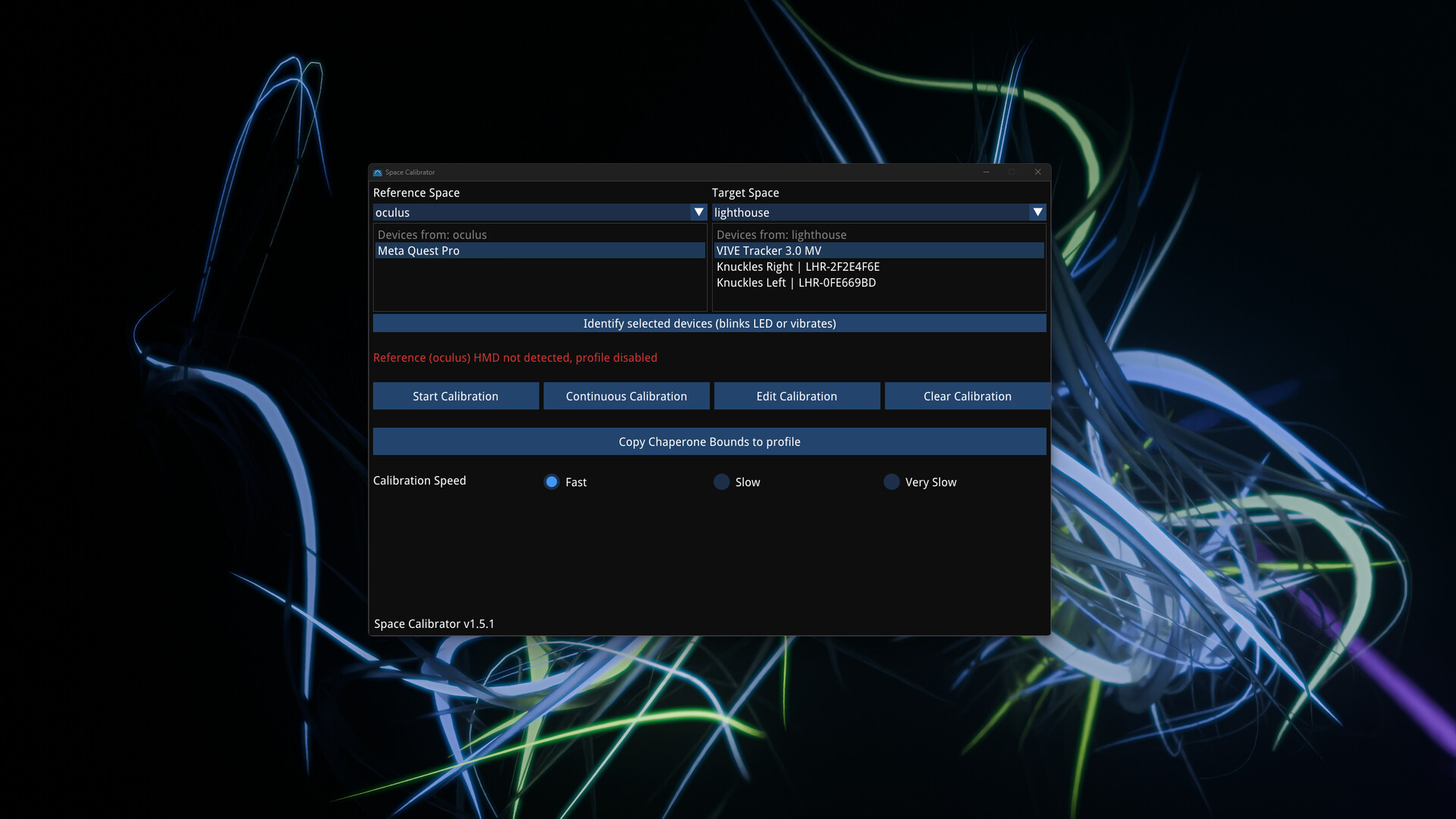Click Edit Calibration

796,396
